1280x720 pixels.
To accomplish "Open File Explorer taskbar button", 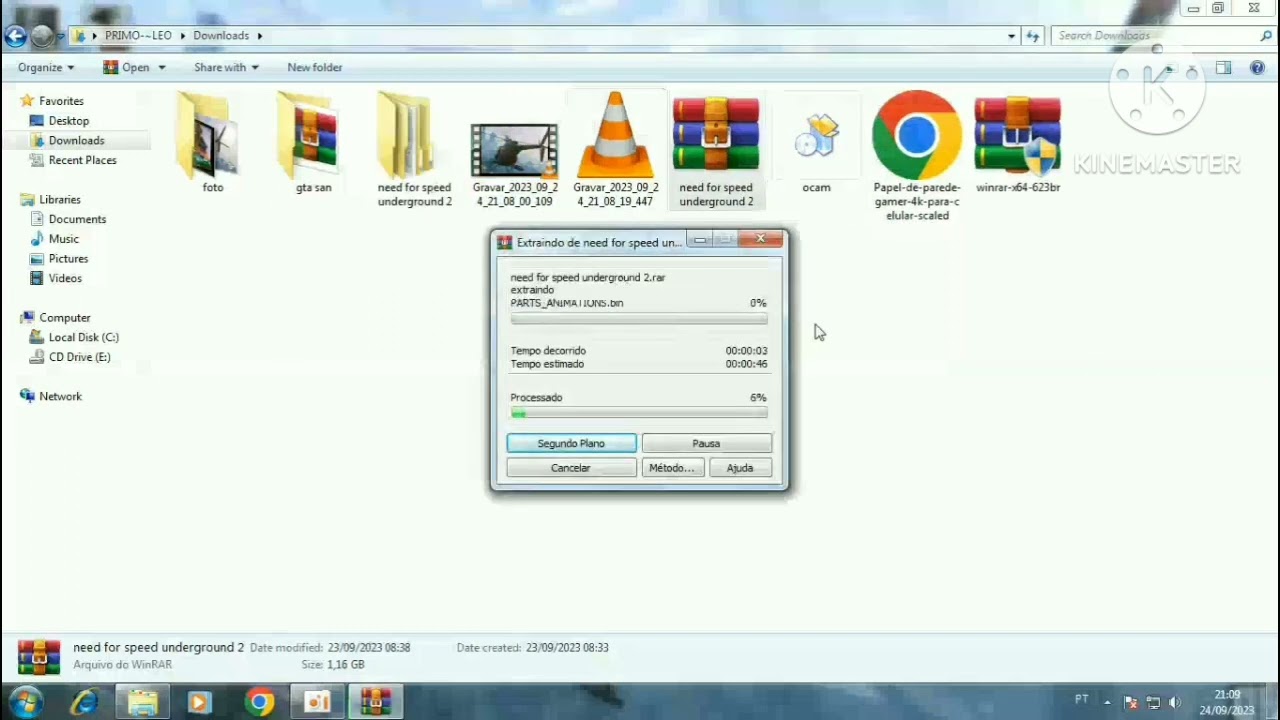I will tap(142, 702).
